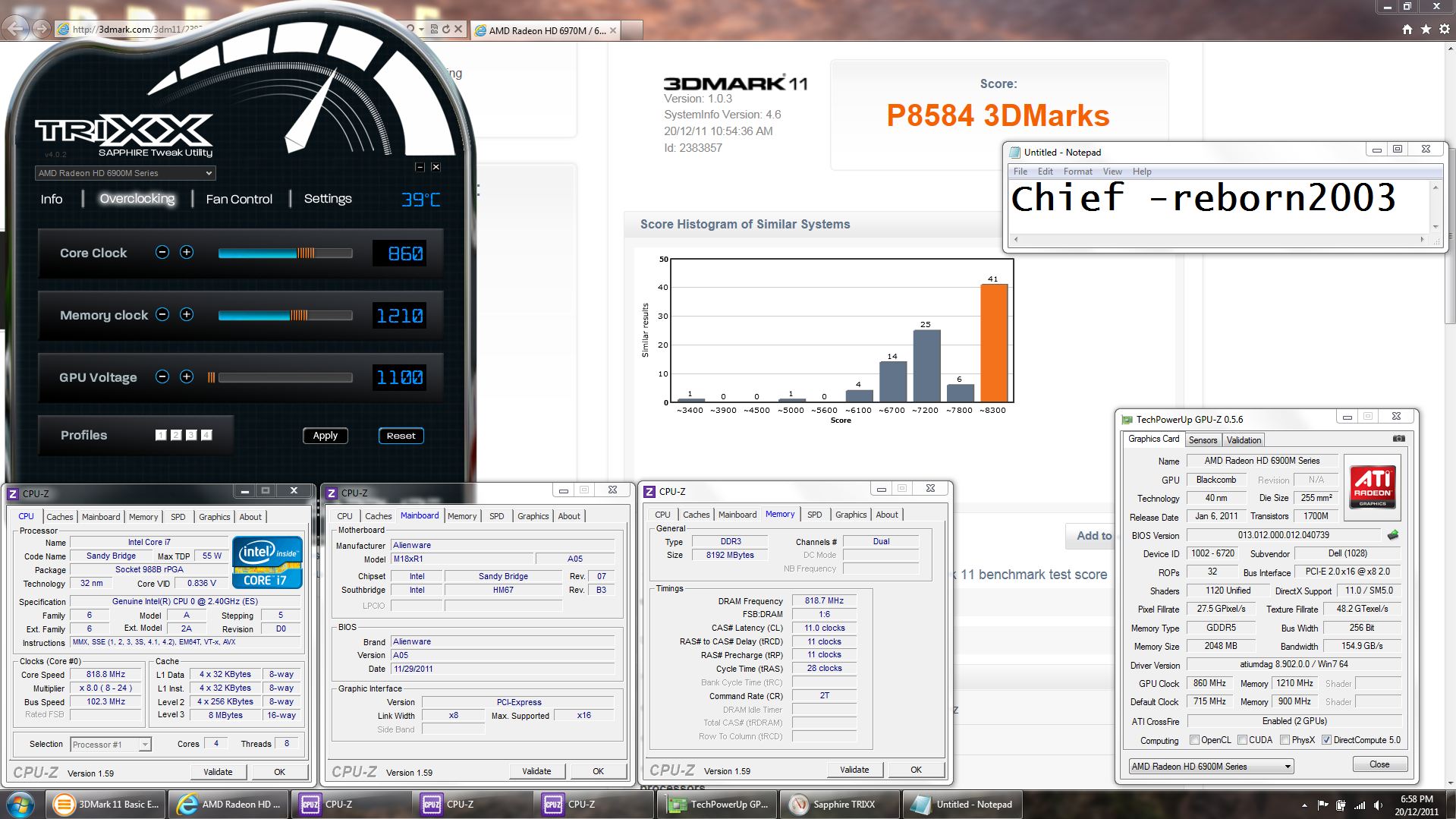
Task: Decrease Core Clock with minus button
Action: pyautogui.click(x=162, y=252)
